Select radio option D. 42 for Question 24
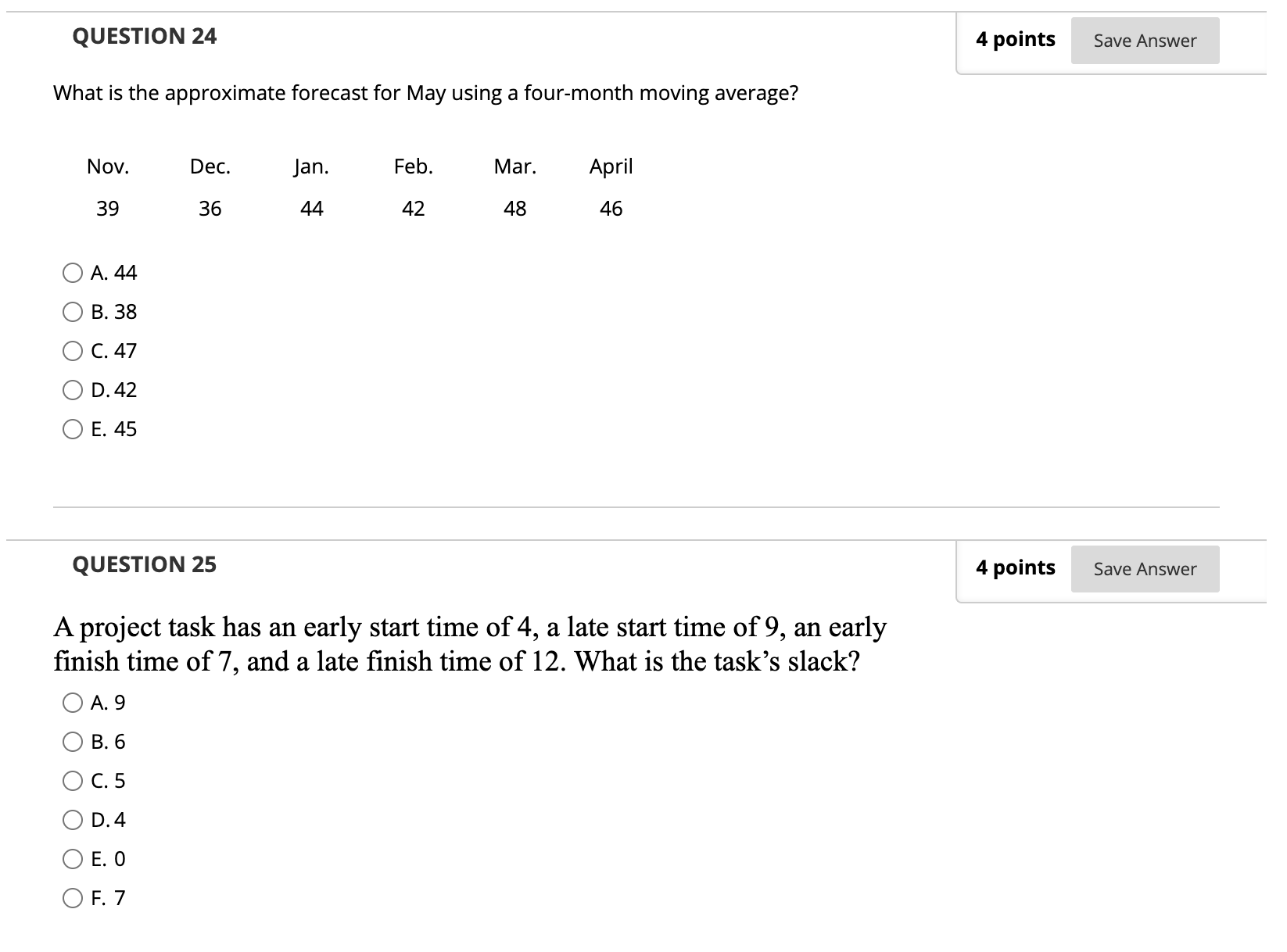 pyautogui.click(x=72, y=390)
